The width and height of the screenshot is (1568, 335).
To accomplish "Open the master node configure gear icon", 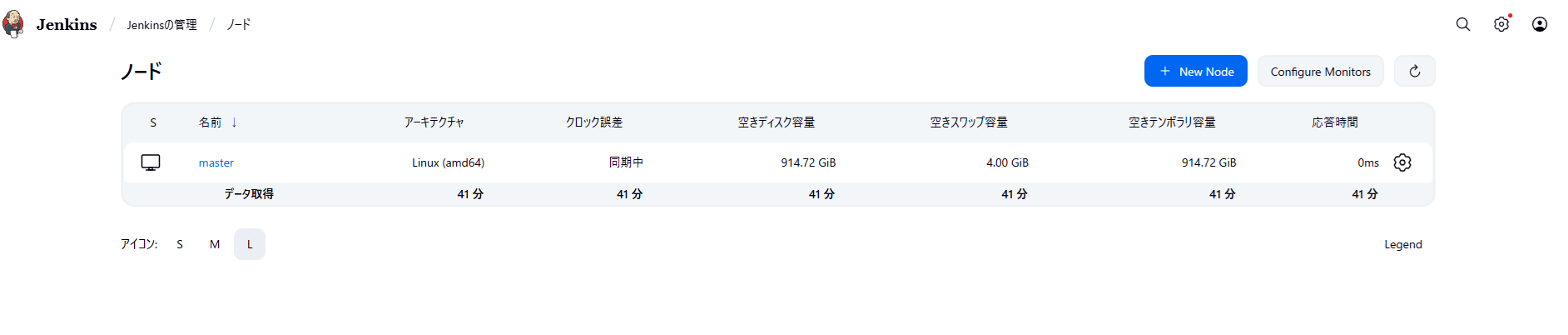I will 1402,162.
